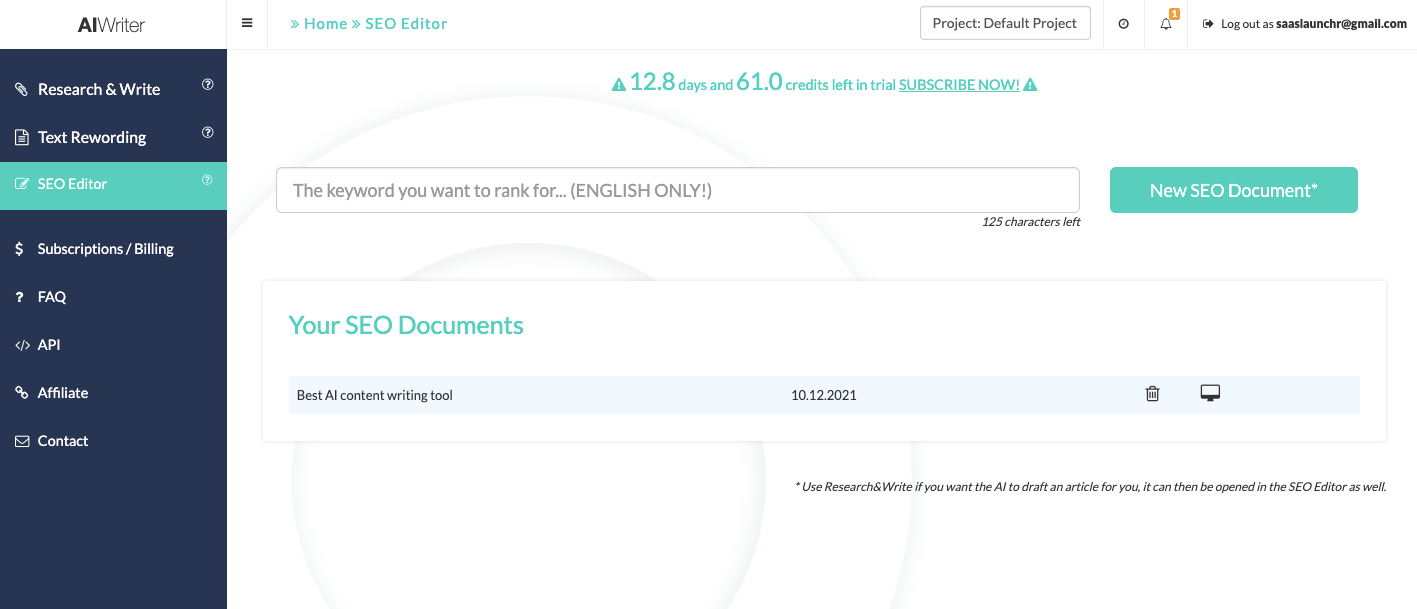
Task: Open the Project: Default Project selector
Action: click(1005, 23)
